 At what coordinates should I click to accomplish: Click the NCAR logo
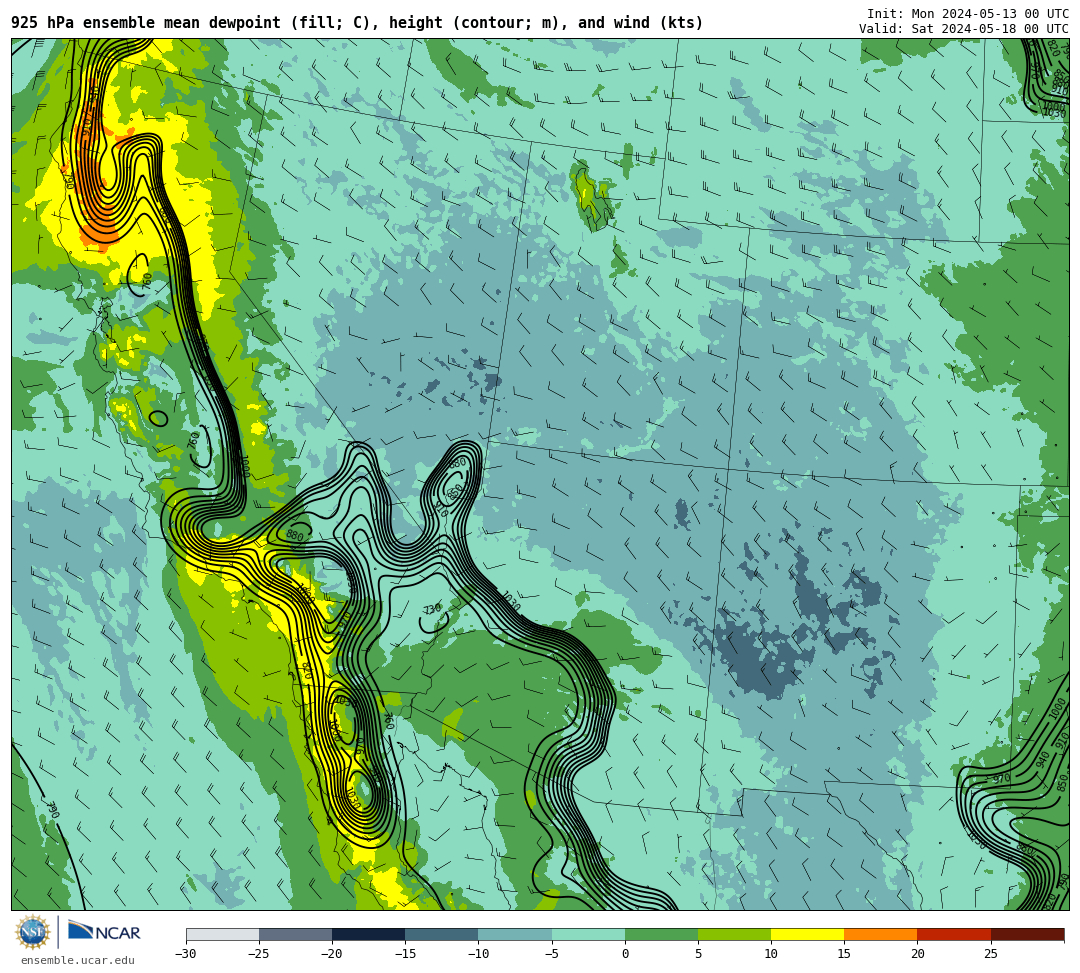(104, 932)
